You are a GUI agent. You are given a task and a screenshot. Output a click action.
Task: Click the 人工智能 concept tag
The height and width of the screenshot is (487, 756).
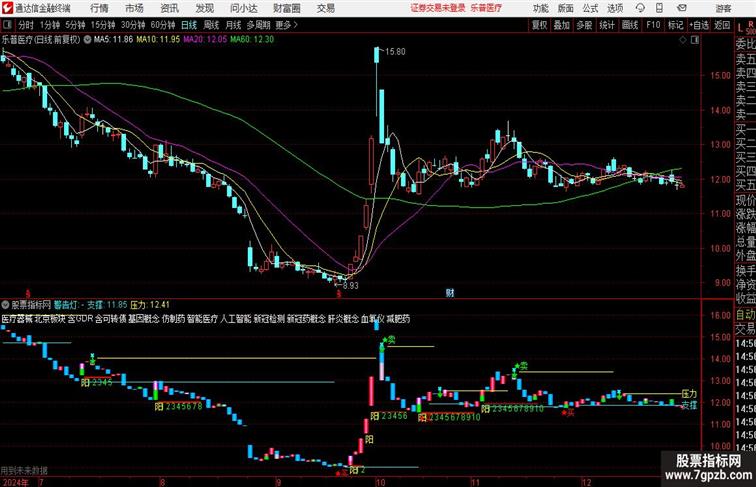tap(236, 319)
